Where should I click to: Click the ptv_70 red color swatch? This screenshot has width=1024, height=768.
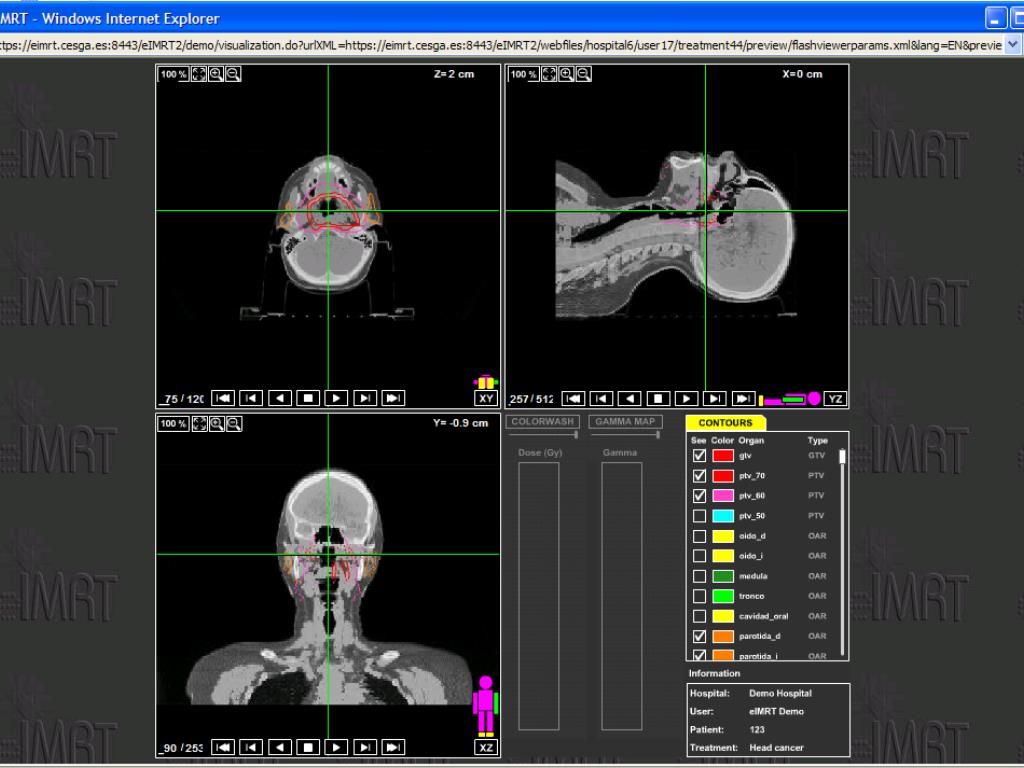(x=723, y=476)
